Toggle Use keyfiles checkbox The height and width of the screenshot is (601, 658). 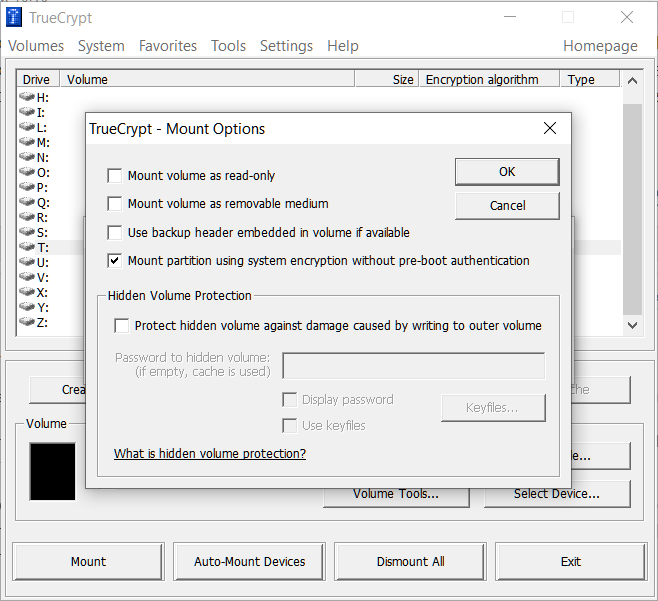(x=290, y=426)
